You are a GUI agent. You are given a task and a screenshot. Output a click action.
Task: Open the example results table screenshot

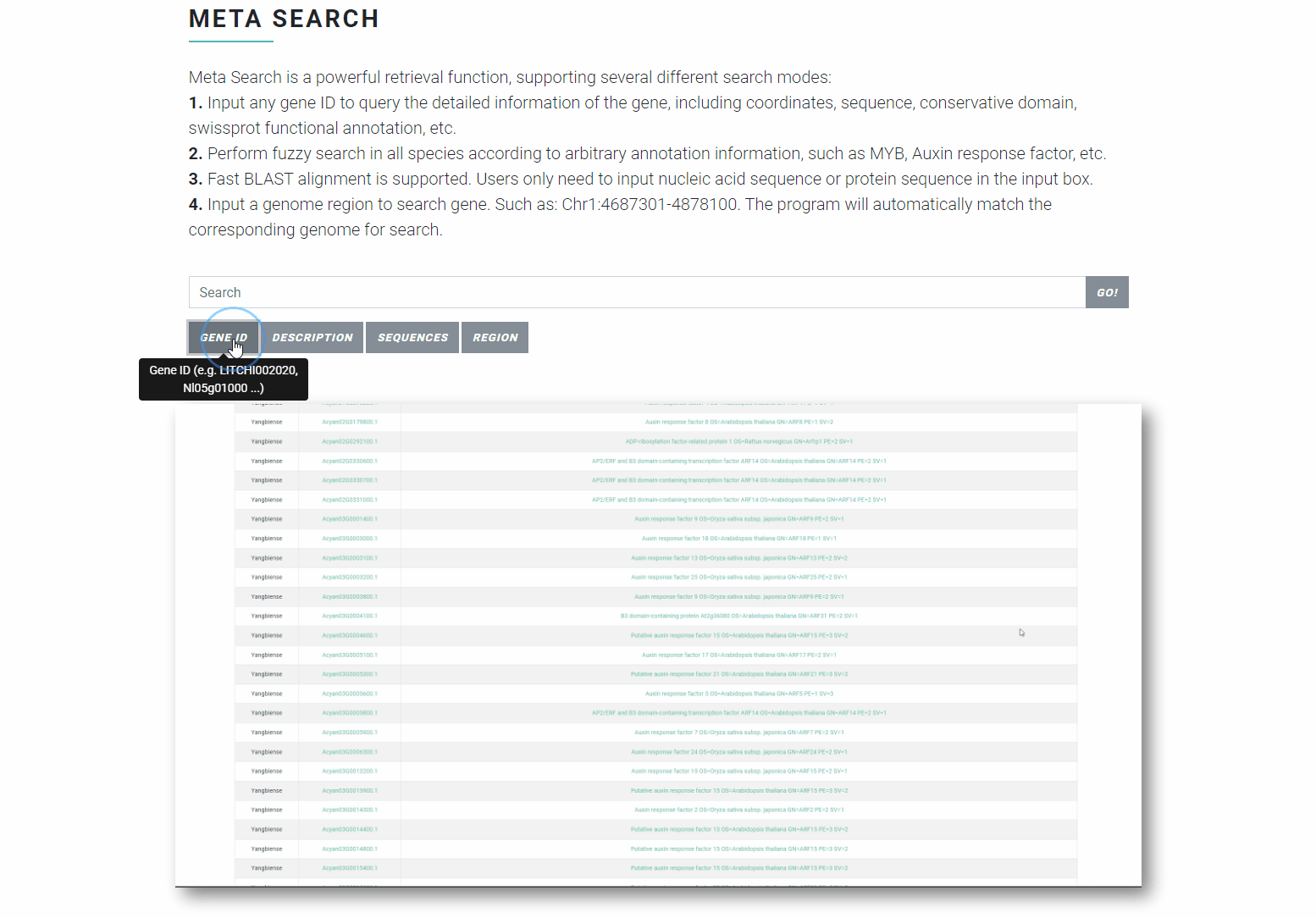tap(658, 645)
